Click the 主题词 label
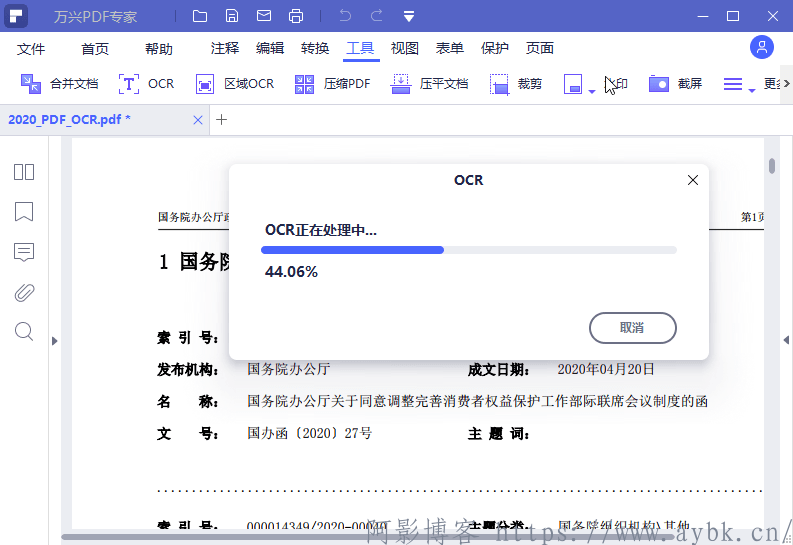The image size is (793, 545). click(499, 434)
